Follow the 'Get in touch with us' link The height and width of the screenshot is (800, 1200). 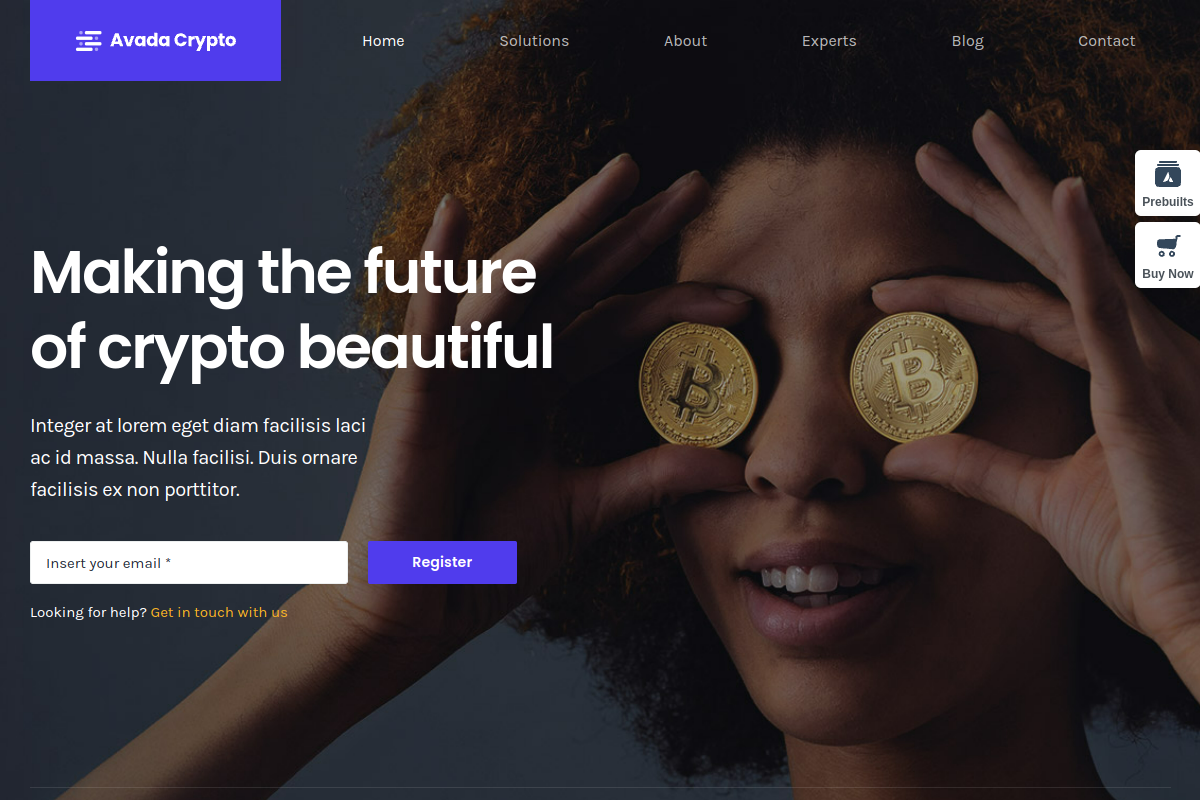pos(219,612)
